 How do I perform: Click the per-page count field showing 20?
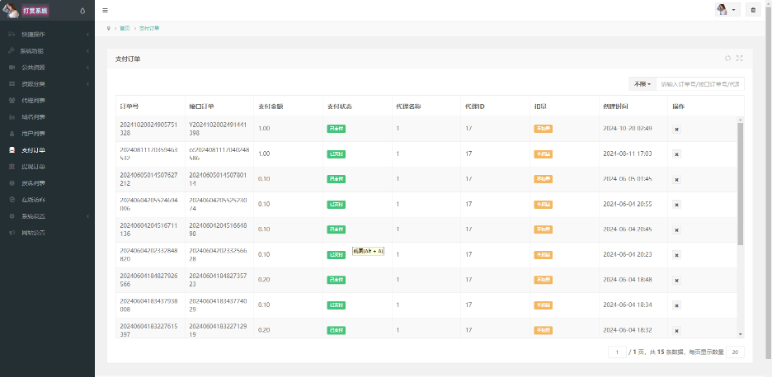point(735,352)
